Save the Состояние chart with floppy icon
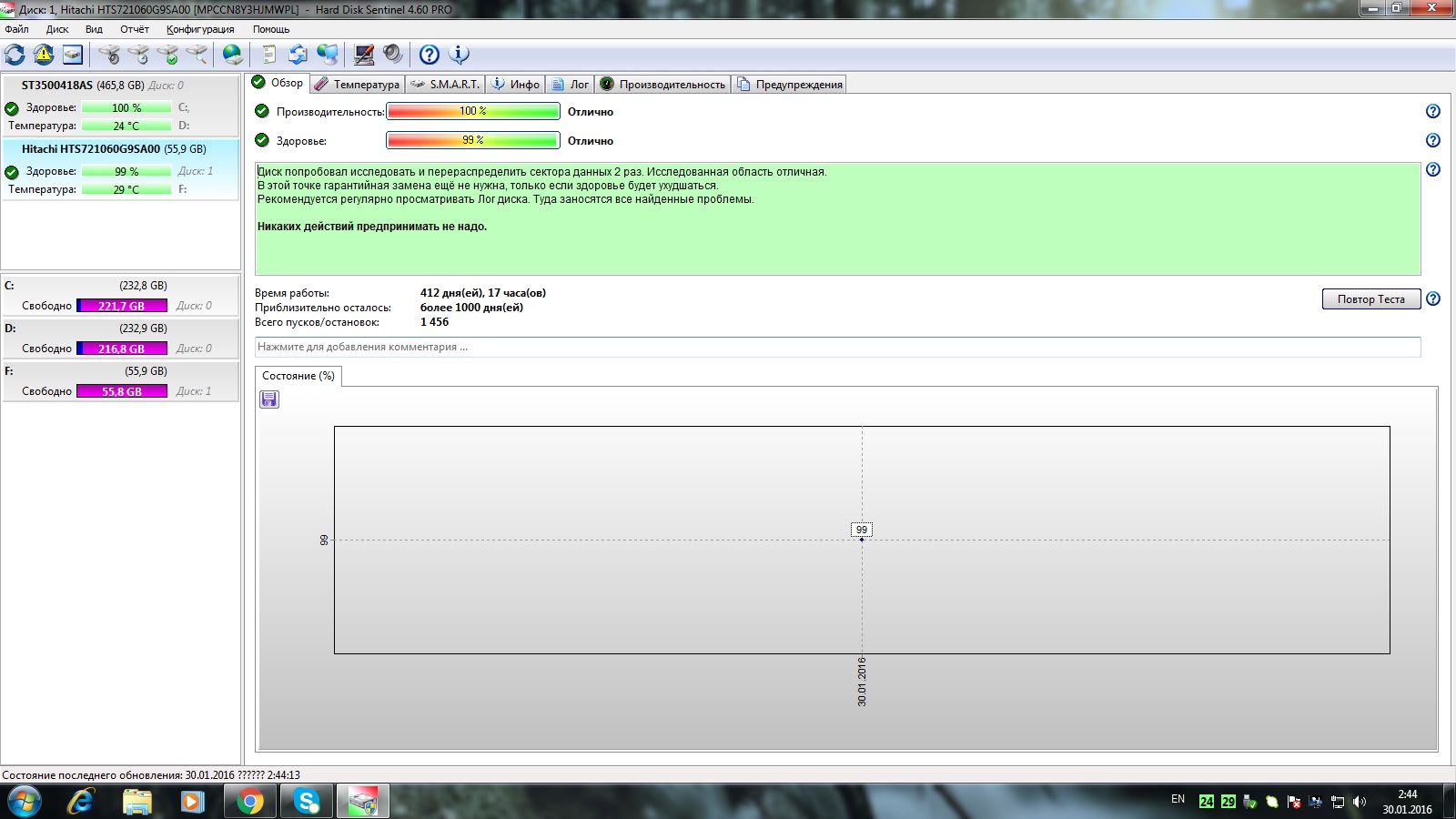1456x819 pixels. (x=269, y=399)
